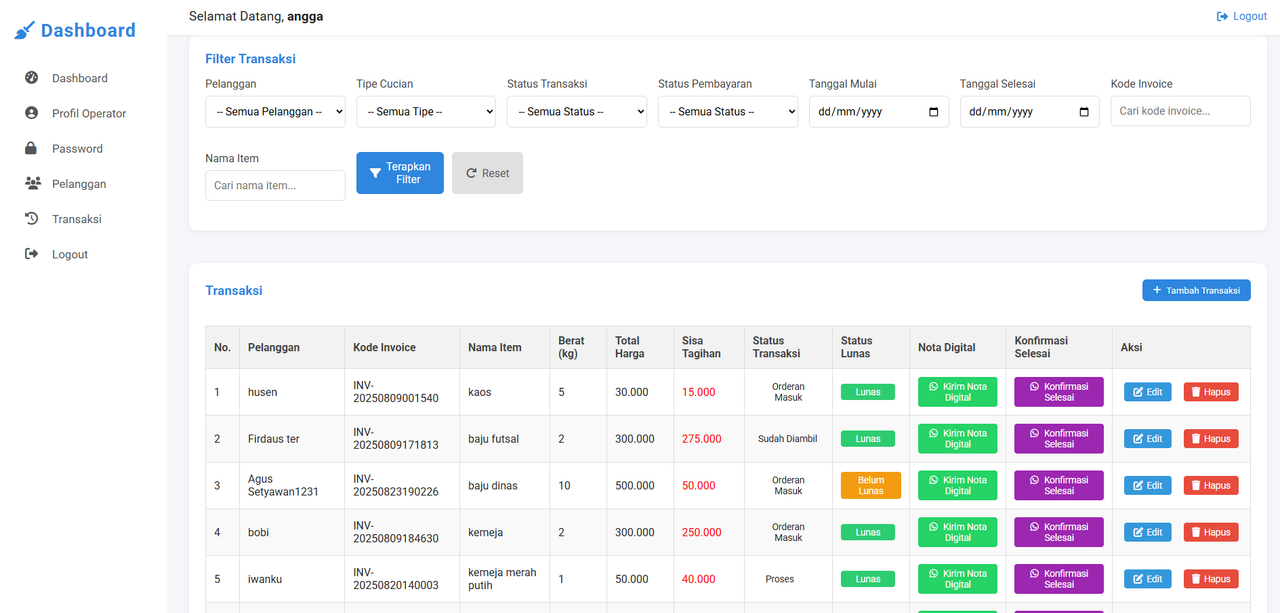Click invoice code INV-20250809184630

click(x=396, y=532)
